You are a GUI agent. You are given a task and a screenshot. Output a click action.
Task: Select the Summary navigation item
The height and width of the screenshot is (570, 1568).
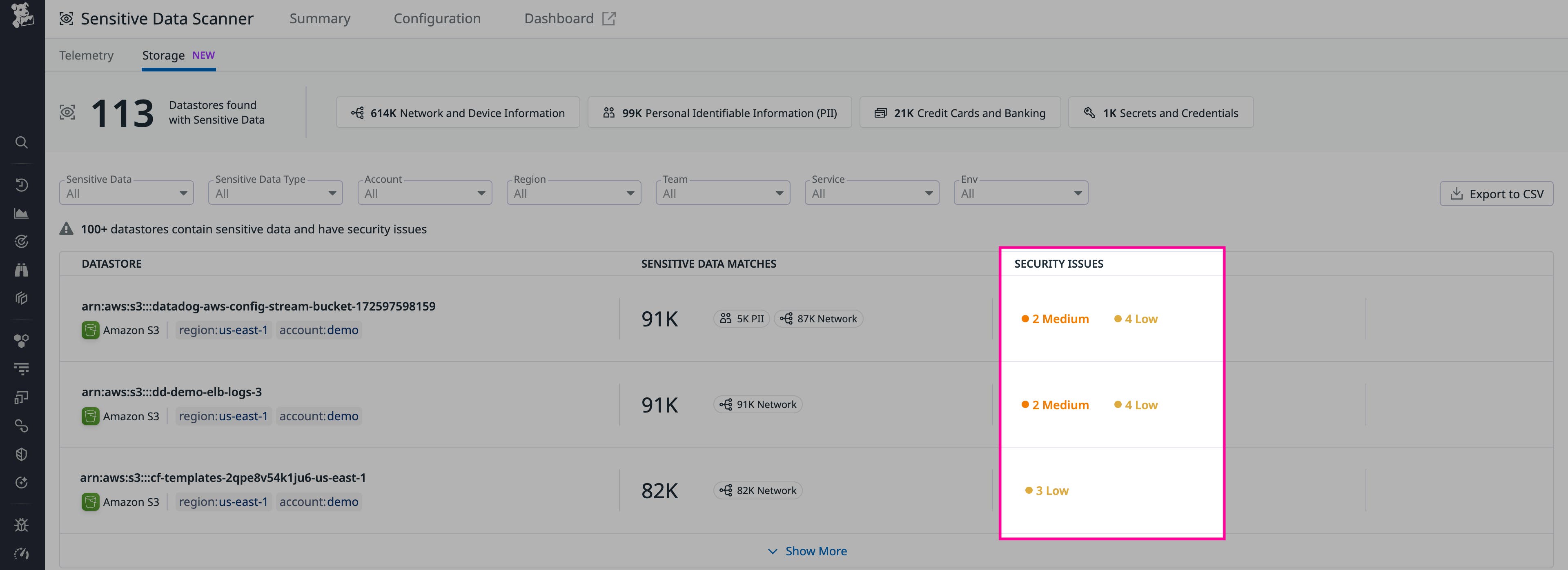pos(320,18)
